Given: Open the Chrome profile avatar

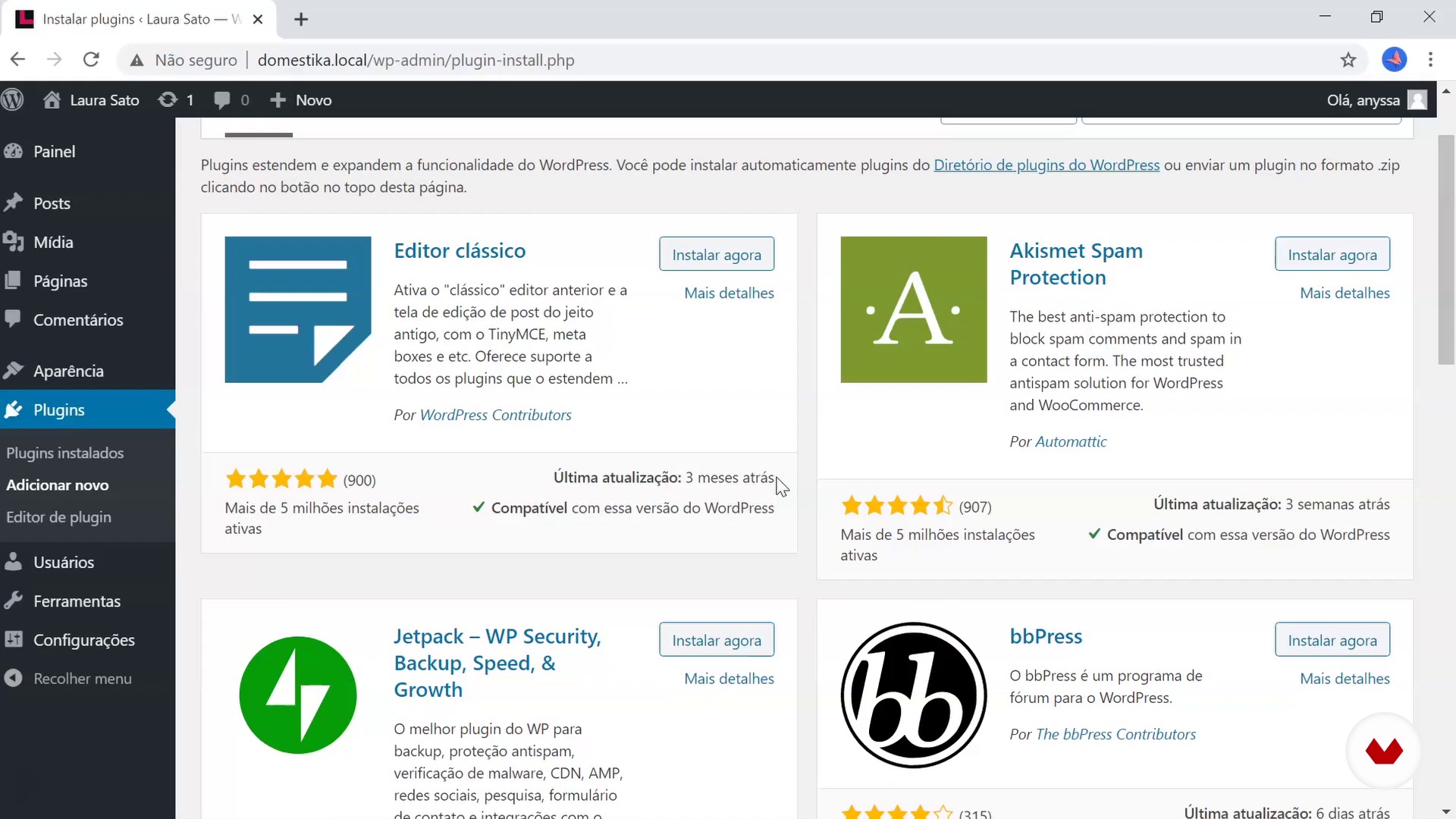Looking at the screenshot, I should (1394, 59).
